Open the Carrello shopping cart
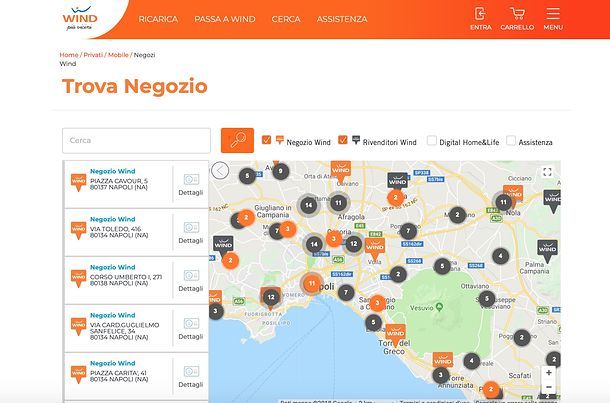 (x=517, y=18)
